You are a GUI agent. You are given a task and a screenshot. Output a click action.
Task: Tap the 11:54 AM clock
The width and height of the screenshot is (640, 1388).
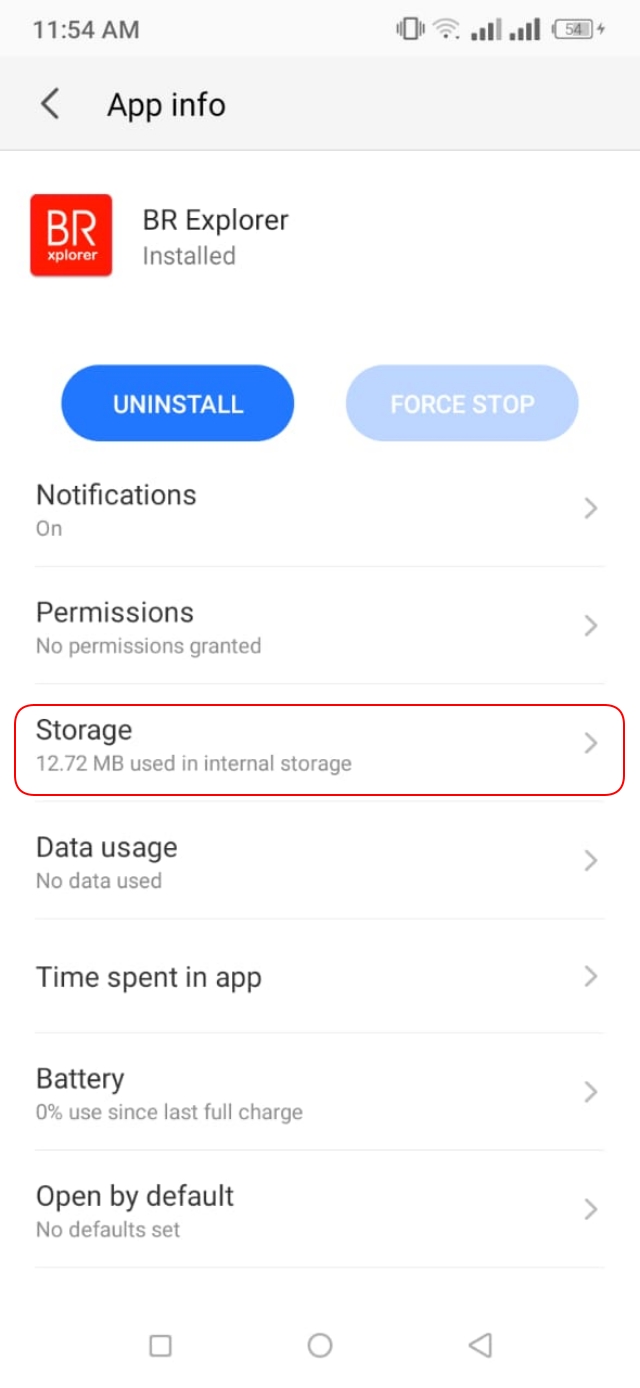tap(86, 30)
